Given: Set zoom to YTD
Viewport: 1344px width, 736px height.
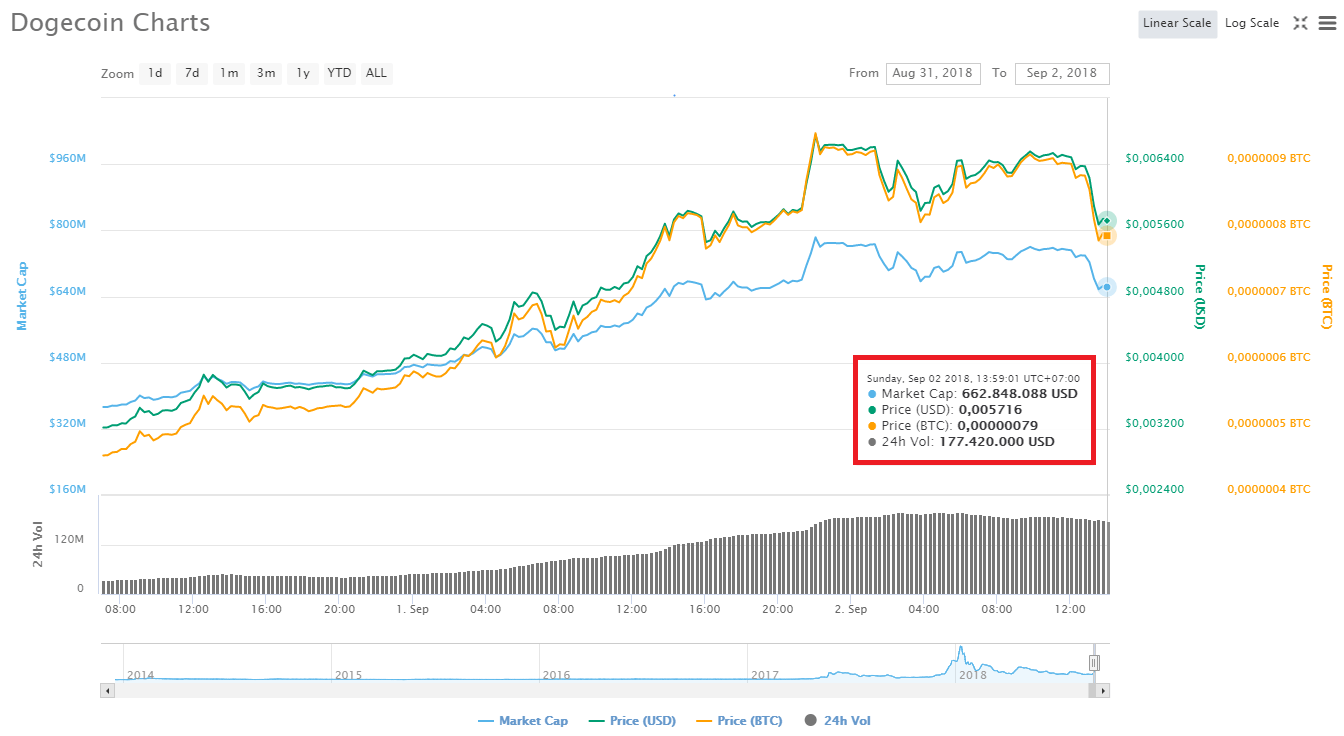Looking at the screenshot, I should tap(340, 73).
